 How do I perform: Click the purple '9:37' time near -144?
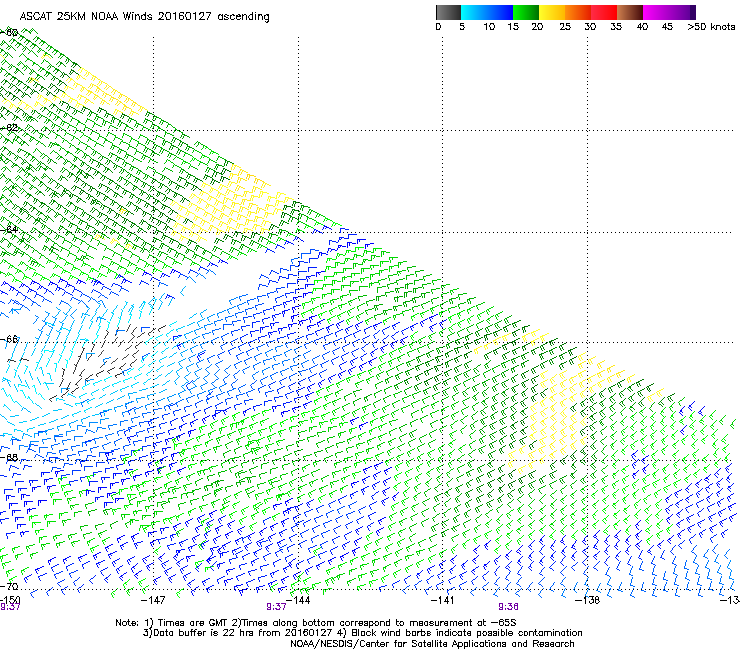[276, 607]
